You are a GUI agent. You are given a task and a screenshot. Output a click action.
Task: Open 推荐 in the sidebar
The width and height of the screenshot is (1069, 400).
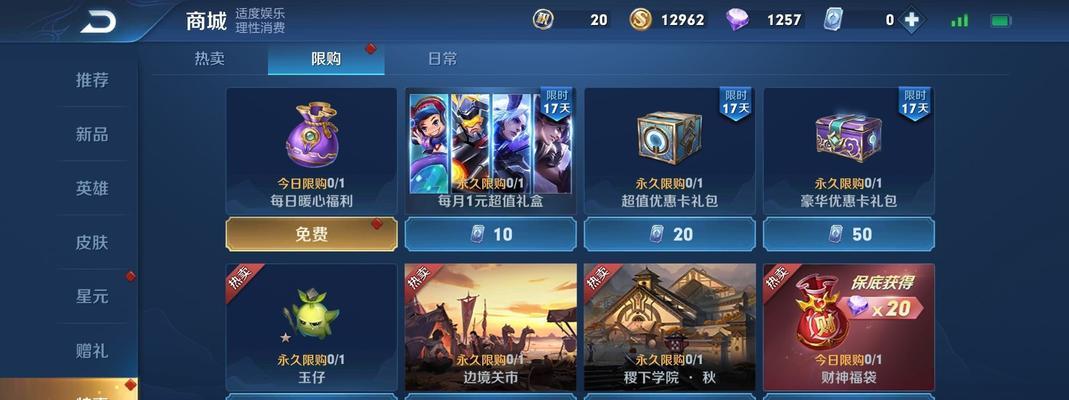point(92,80)
